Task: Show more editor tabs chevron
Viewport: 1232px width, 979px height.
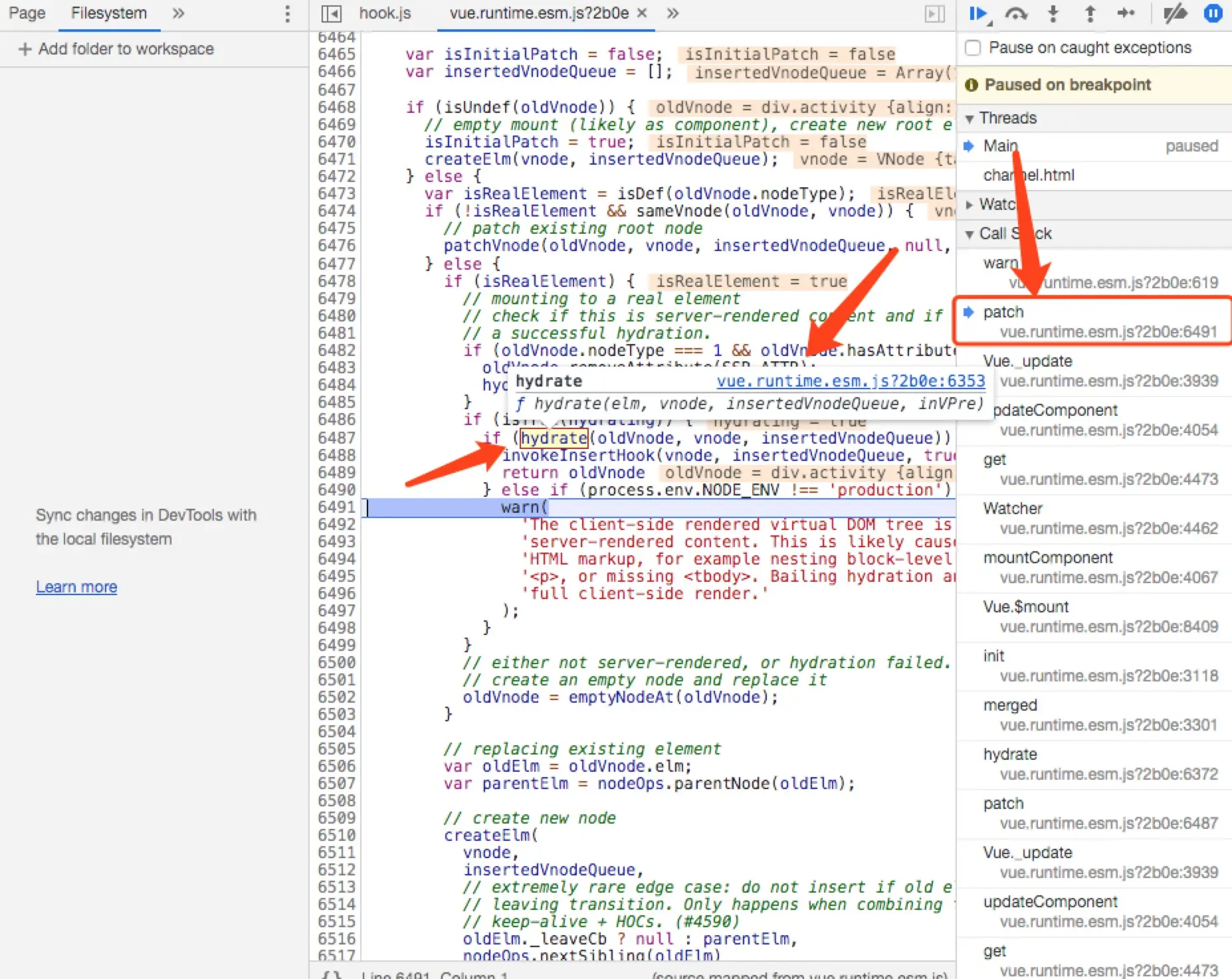Action: pyautogui.click(x=672, y=13)
